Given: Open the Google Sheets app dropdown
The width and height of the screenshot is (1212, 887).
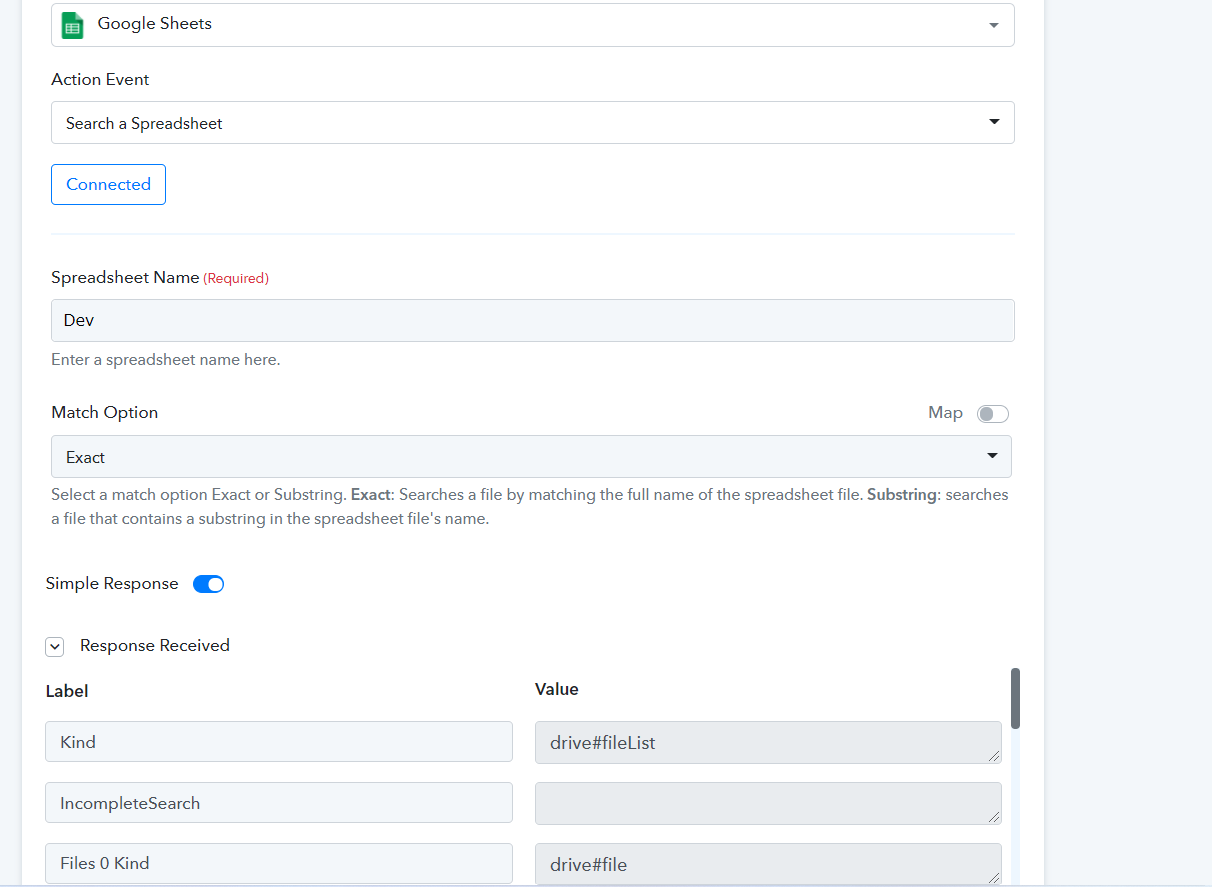Looking at the screenshot, I should click(533, 24).
